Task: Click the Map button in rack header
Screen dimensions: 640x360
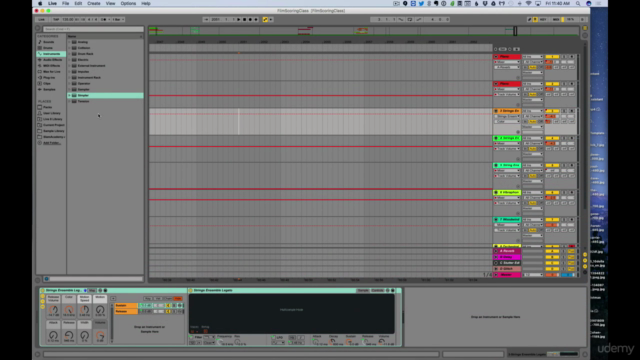Action: (92, 291)
